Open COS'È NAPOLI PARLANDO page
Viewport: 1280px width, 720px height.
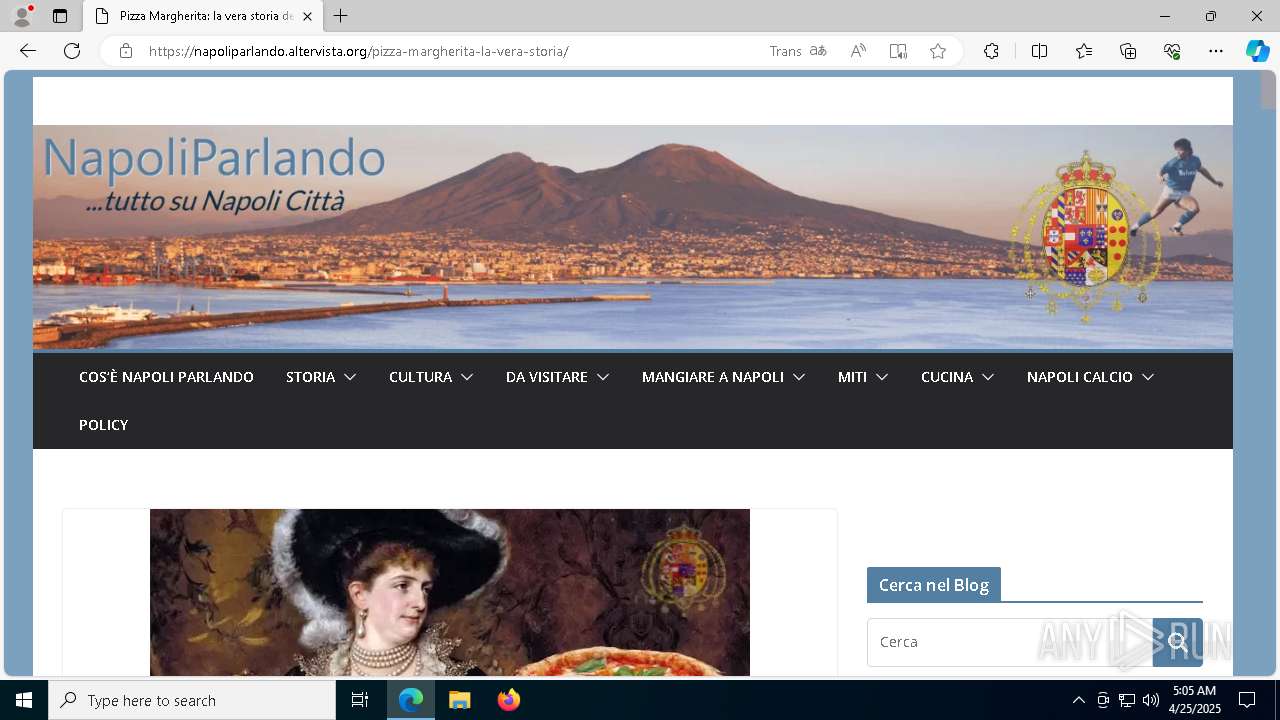point(166,377)
